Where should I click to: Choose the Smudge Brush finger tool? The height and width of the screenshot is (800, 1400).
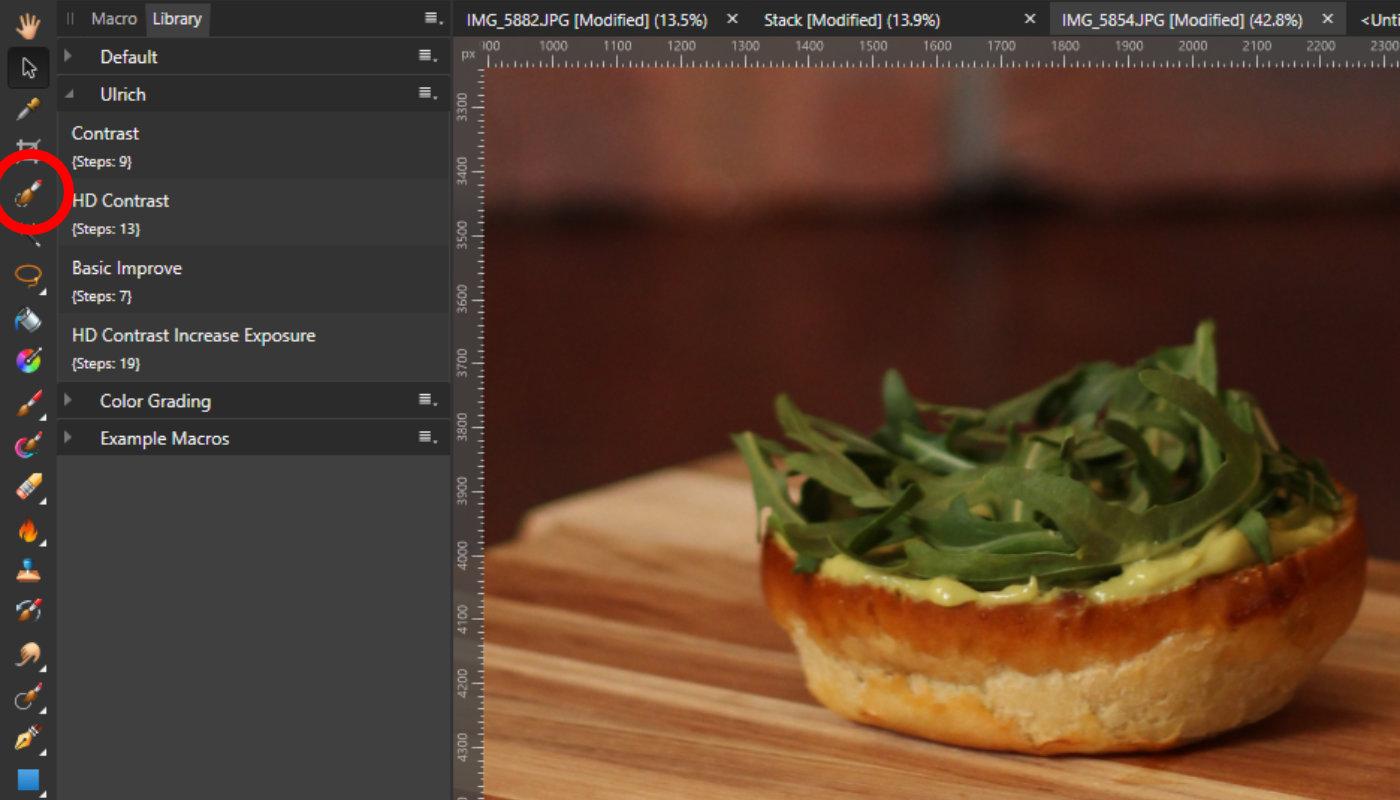click(x=28, y=655)
